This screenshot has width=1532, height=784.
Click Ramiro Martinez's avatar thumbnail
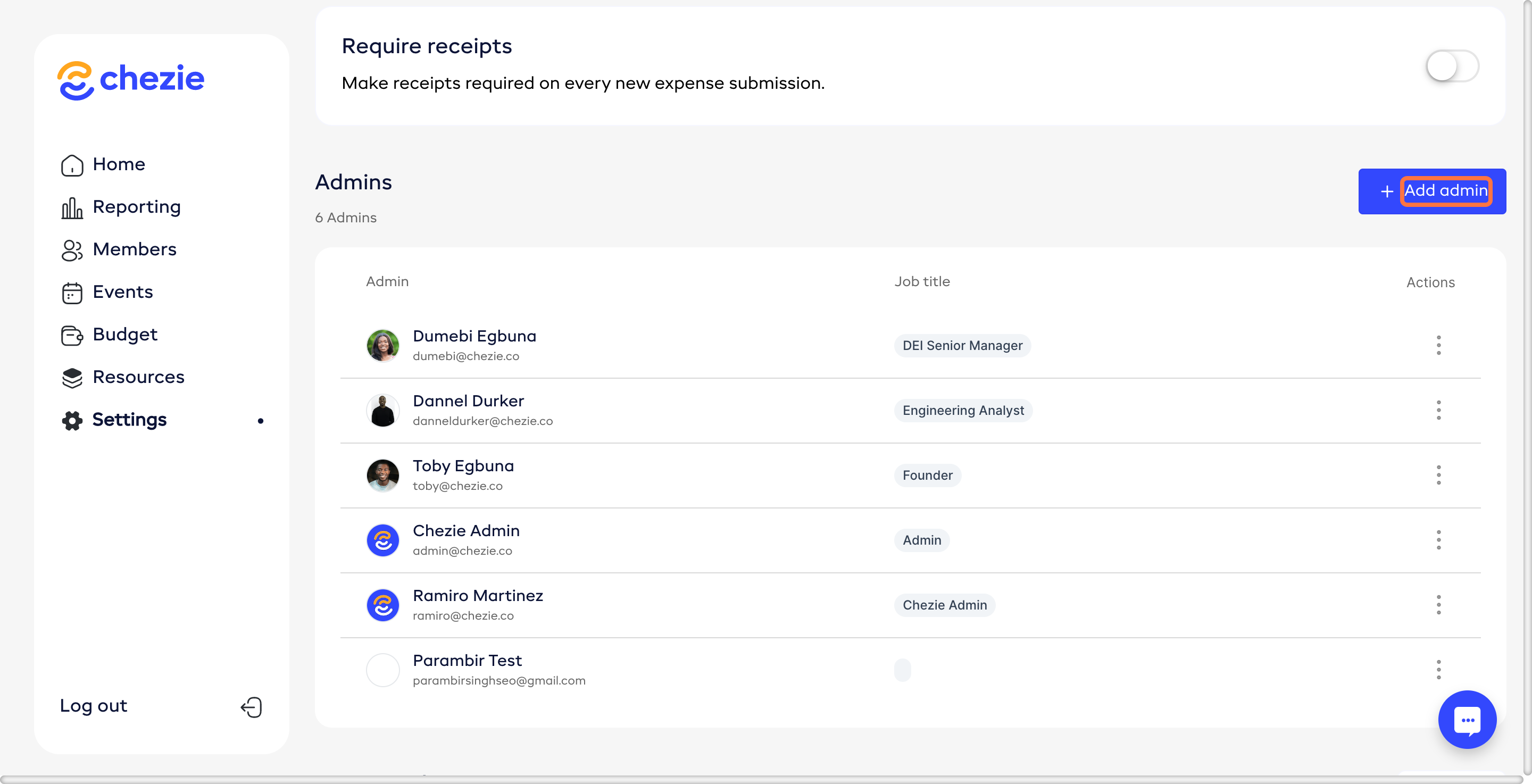click(382, 604)
